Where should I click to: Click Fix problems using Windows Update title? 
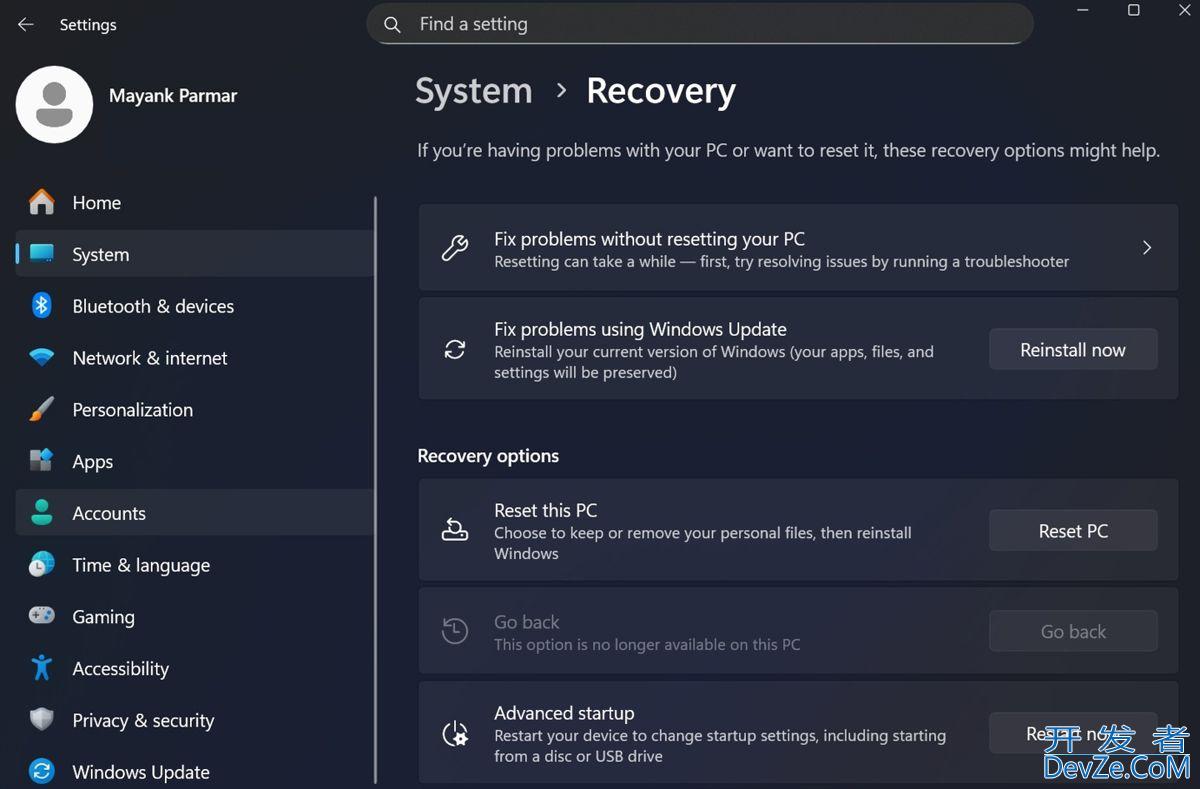pos(640,329)
